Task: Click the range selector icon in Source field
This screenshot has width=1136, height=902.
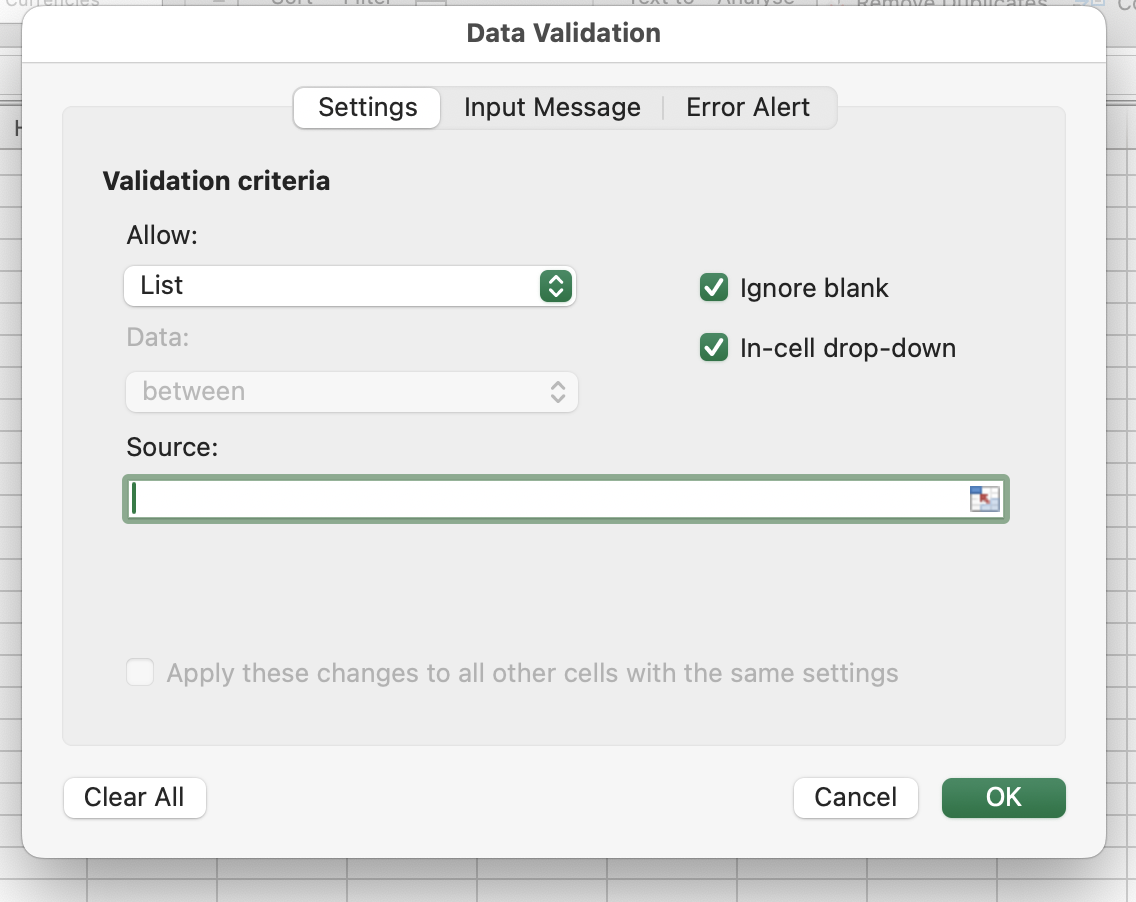Action: (984, 499)
